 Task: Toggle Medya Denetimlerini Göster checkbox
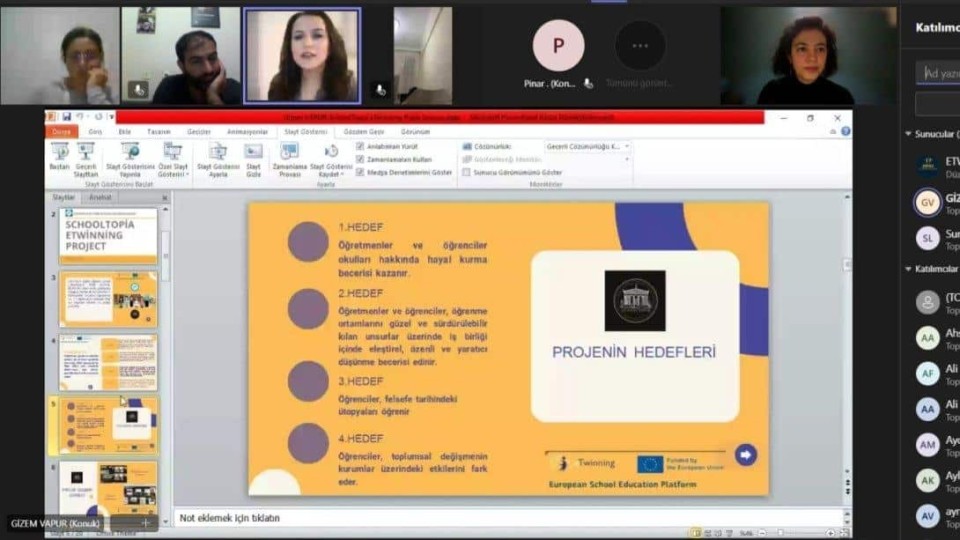coord(360,173)
